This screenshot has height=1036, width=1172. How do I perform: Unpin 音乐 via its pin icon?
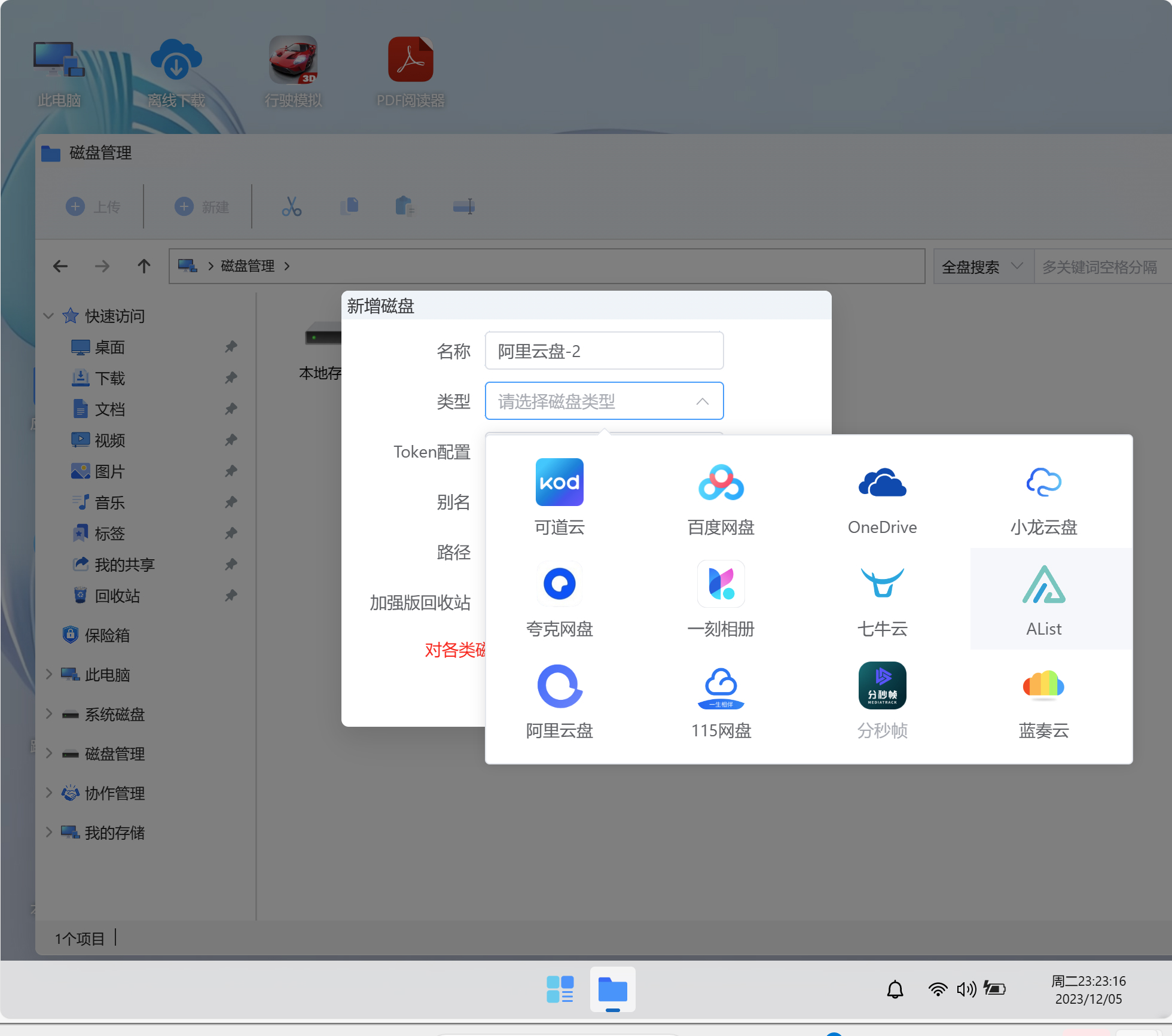(x=231, y=502)
